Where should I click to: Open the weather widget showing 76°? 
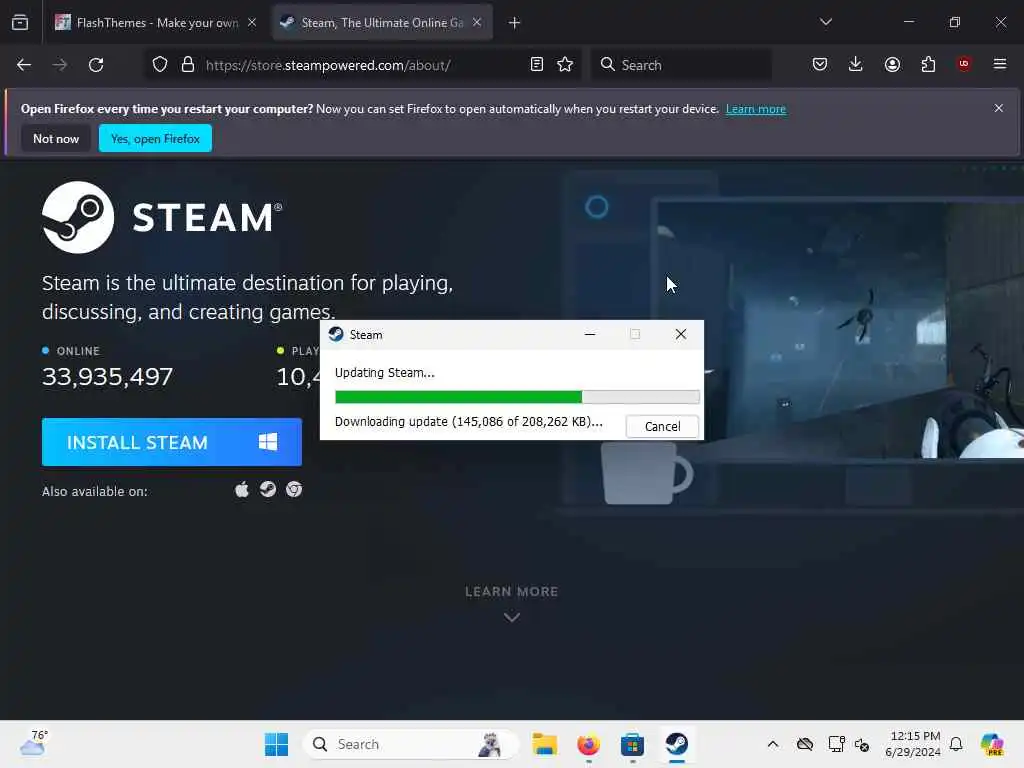(33, 743)
